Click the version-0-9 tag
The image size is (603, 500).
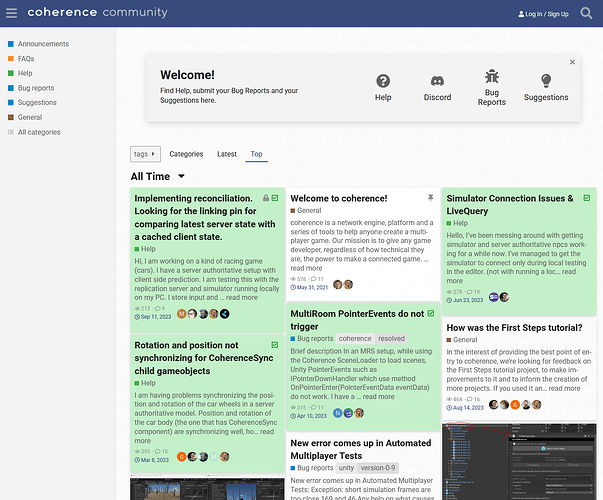pos(378,468)
